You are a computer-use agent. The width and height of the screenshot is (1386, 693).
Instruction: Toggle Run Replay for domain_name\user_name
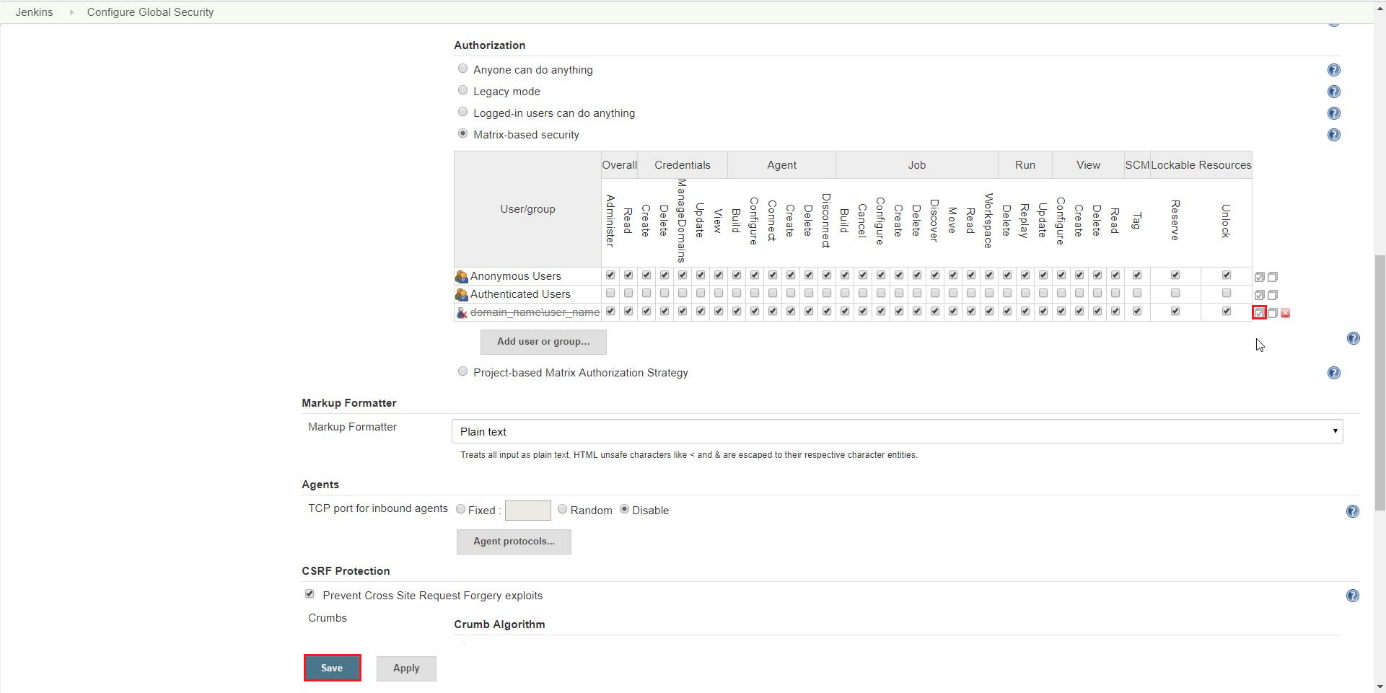click(1025, 312)
